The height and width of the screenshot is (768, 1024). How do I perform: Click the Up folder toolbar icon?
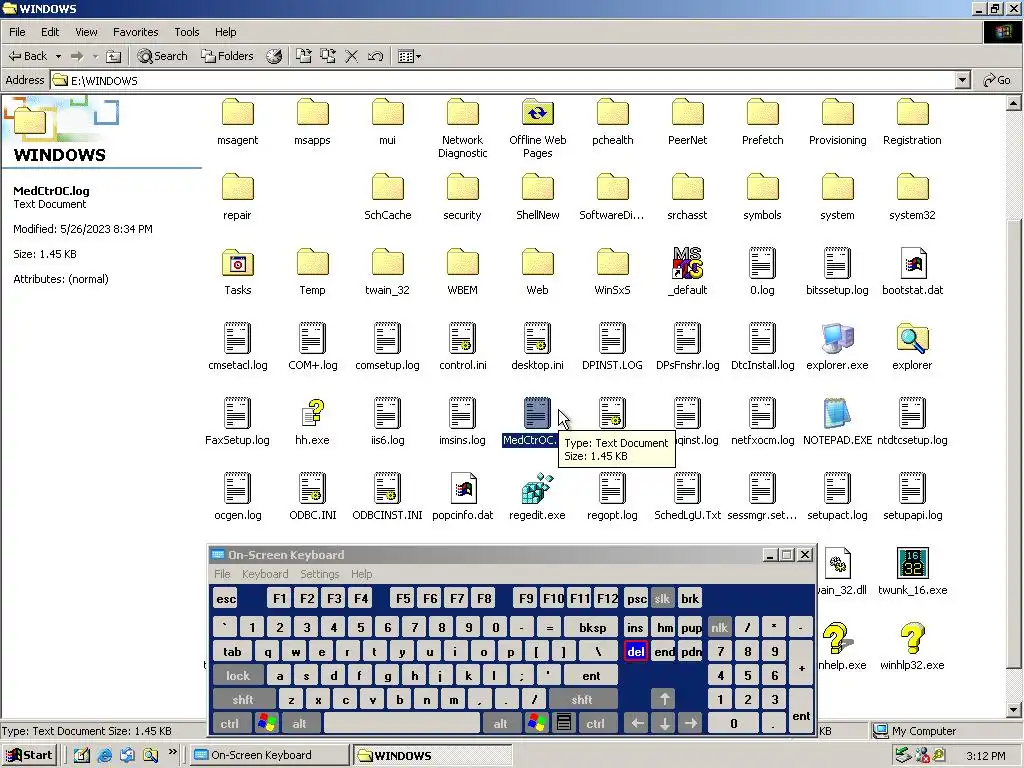click(114, 56)
